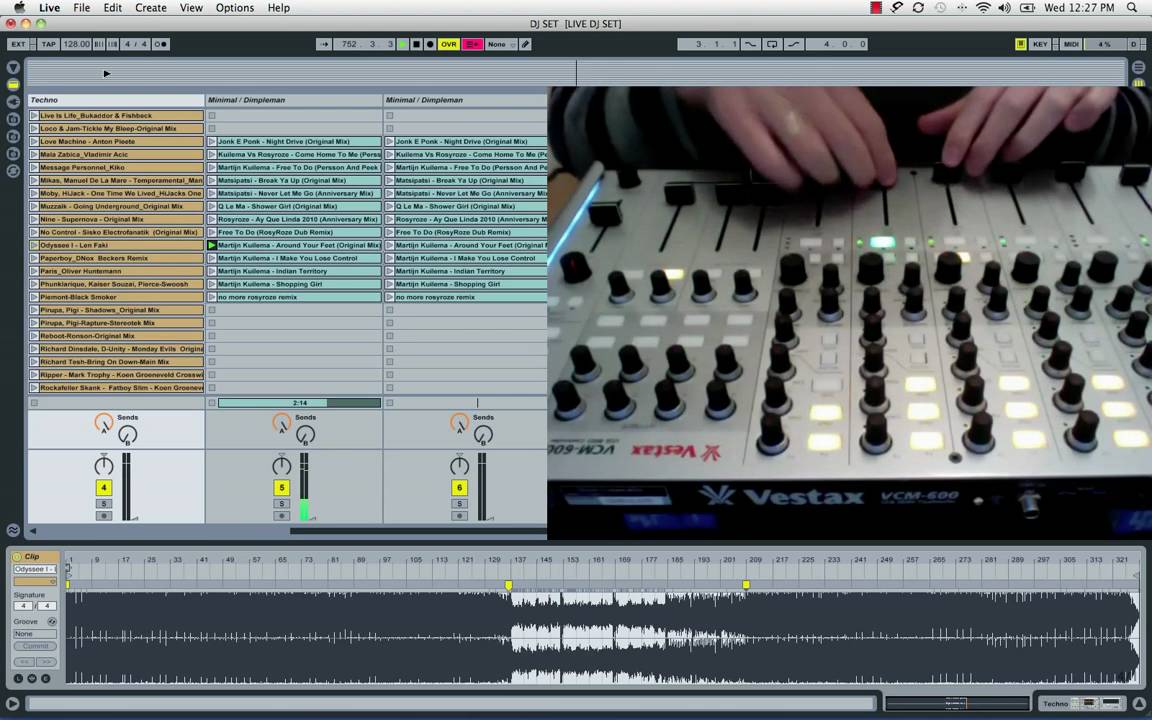The image size is (1152, 720).
Task: Launch clip Love Machine - Anton Pieete
Action: point(34,141)
